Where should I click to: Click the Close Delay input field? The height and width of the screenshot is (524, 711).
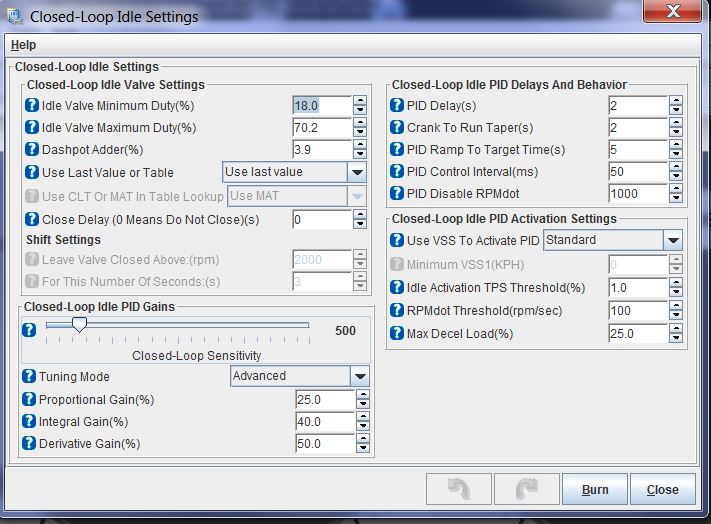[x=322, y=220]
